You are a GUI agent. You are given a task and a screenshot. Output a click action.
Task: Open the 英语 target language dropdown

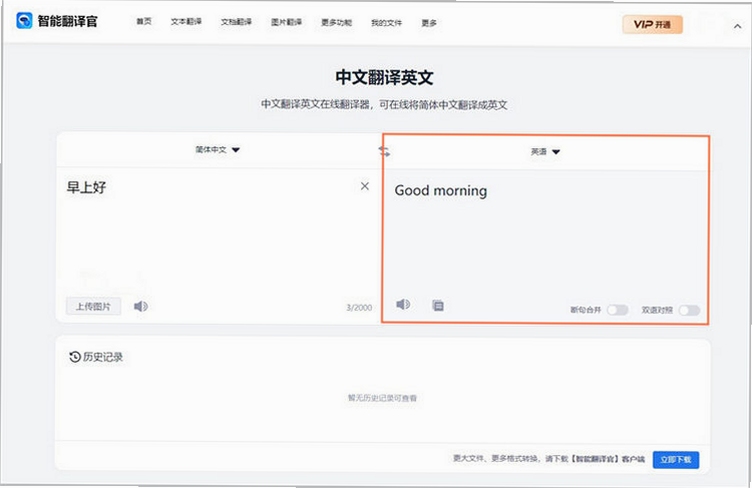point(545,151)
